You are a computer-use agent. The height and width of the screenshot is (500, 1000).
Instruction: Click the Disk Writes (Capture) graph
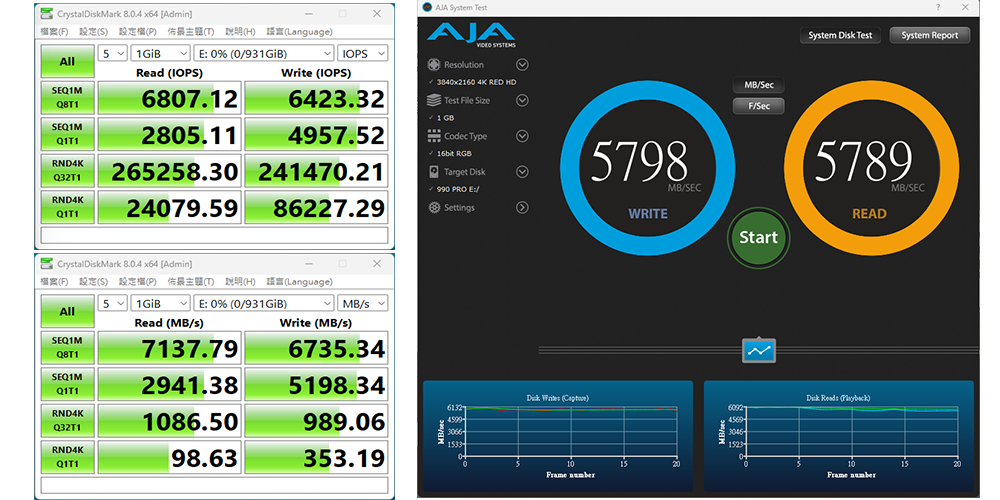click(x=558, y=437)
